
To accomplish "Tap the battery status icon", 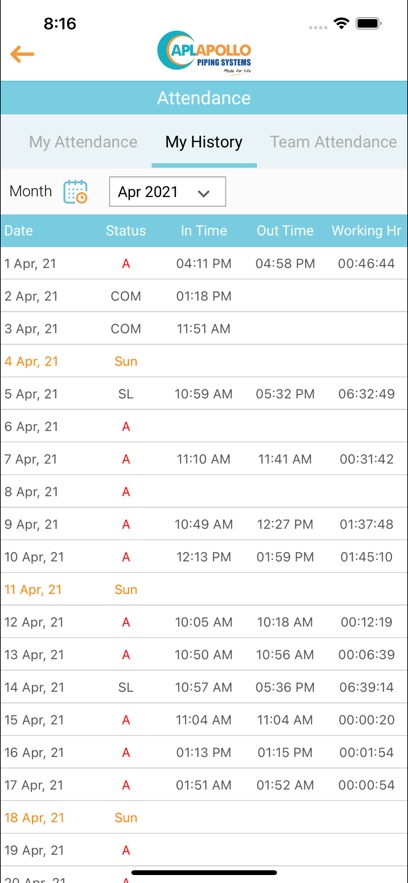I will click(369, 24).
